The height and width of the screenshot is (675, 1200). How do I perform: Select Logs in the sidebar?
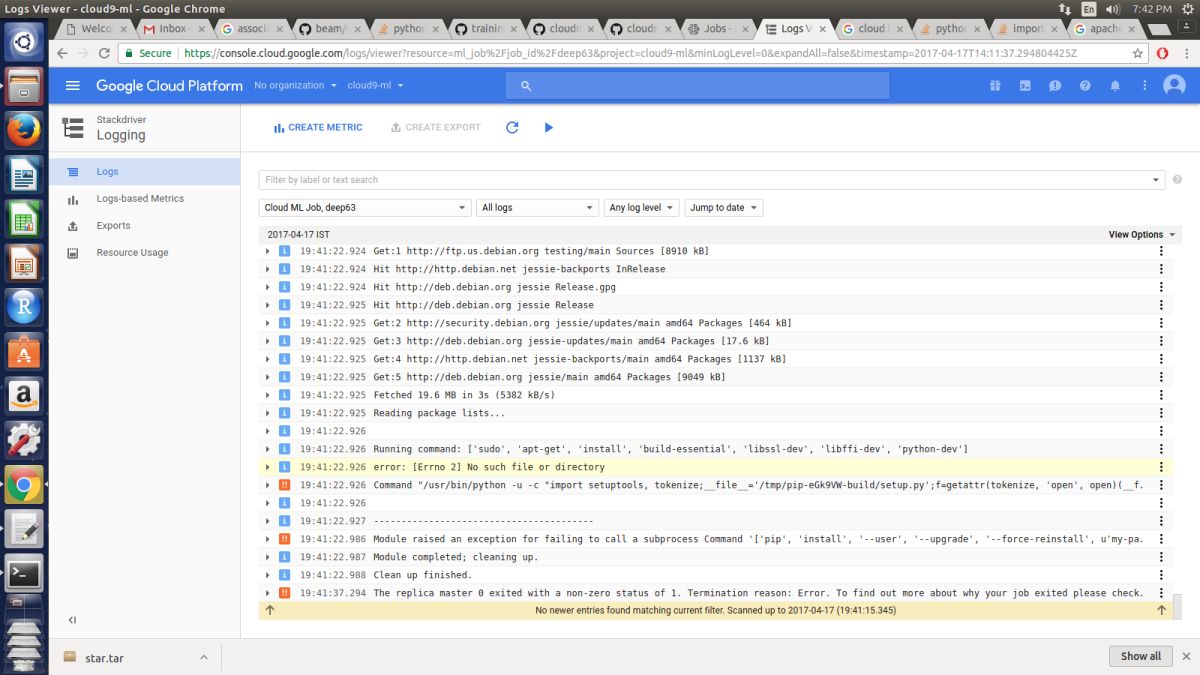(x=145, y=172)
